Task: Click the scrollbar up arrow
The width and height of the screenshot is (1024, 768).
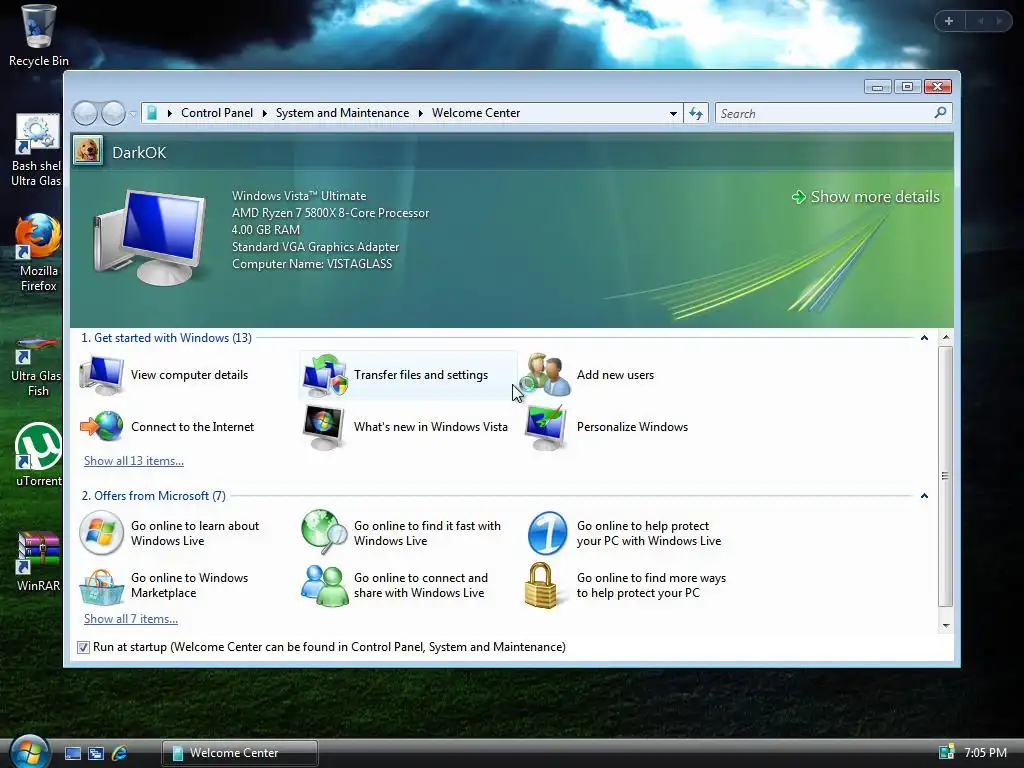Action: point(946,338)
